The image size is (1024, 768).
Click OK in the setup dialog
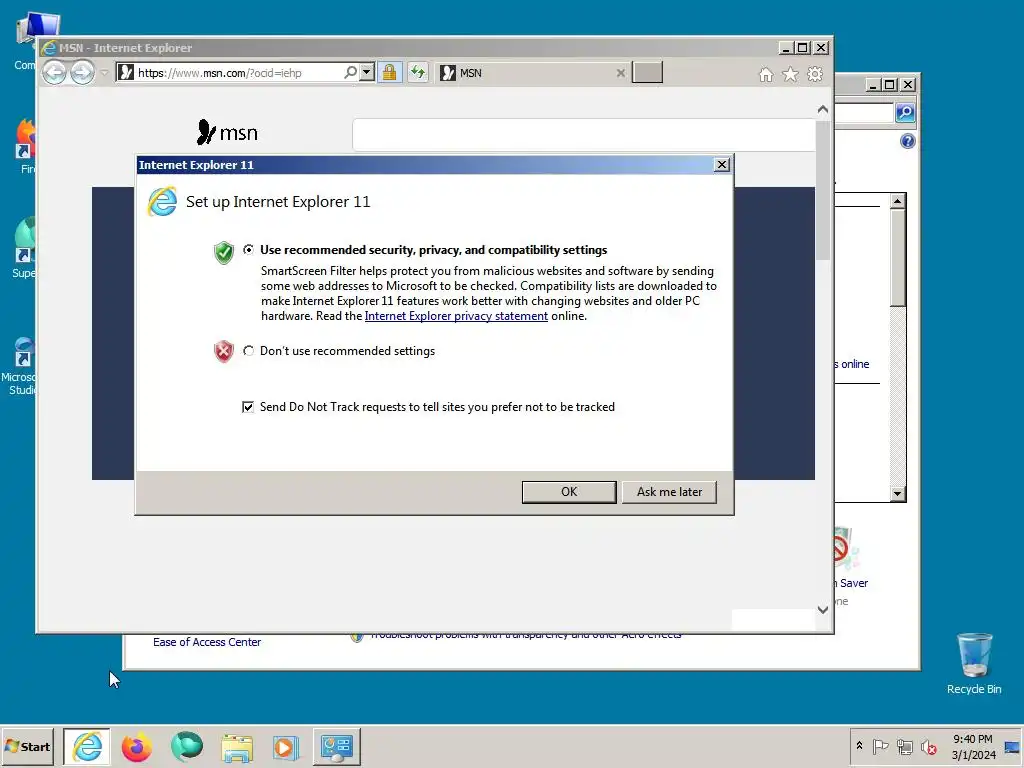pyautogui.click(x=569, y=492)
